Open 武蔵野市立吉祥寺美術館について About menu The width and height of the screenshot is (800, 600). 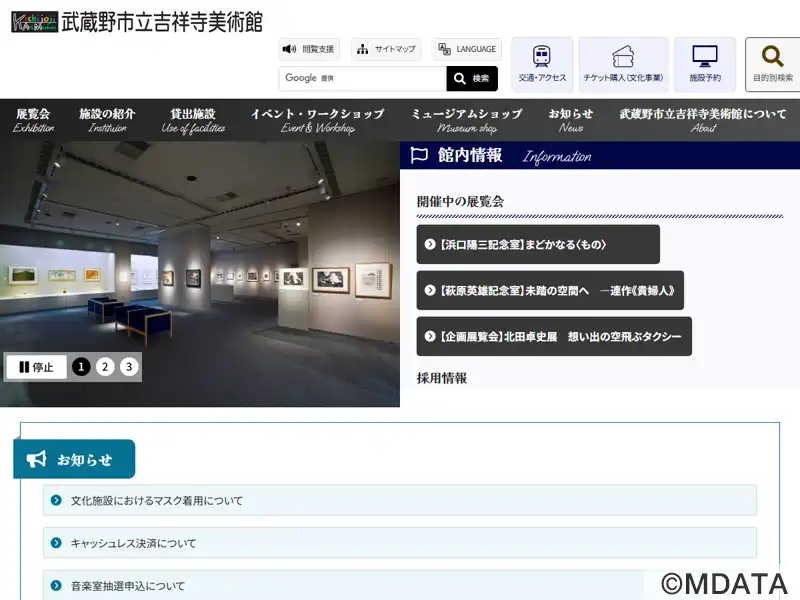(703, 120)
